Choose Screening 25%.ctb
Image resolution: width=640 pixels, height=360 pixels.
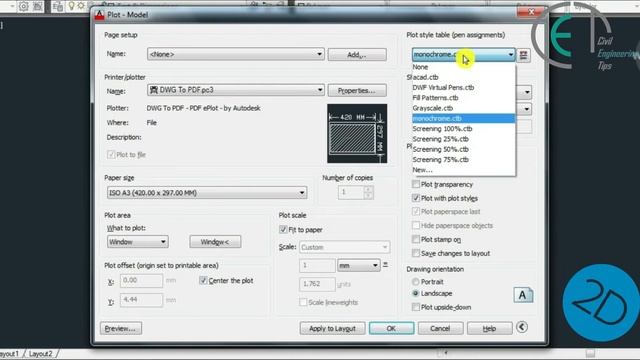[464, 139]
